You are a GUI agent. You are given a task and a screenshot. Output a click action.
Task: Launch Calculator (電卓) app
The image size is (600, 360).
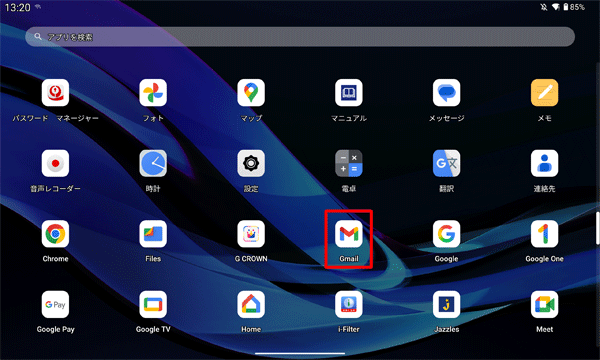pos(349,163)
